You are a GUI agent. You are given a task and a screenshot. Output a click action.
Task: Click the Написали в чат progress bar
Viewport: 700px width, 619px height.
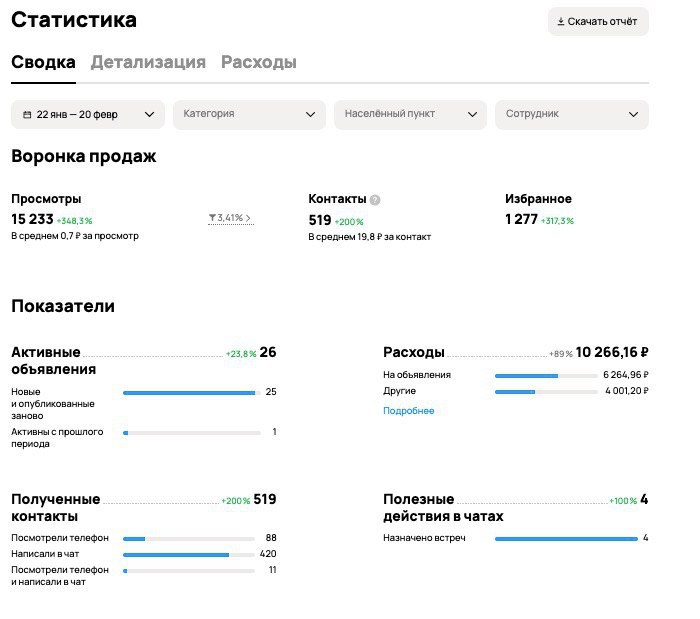(189, 555)
